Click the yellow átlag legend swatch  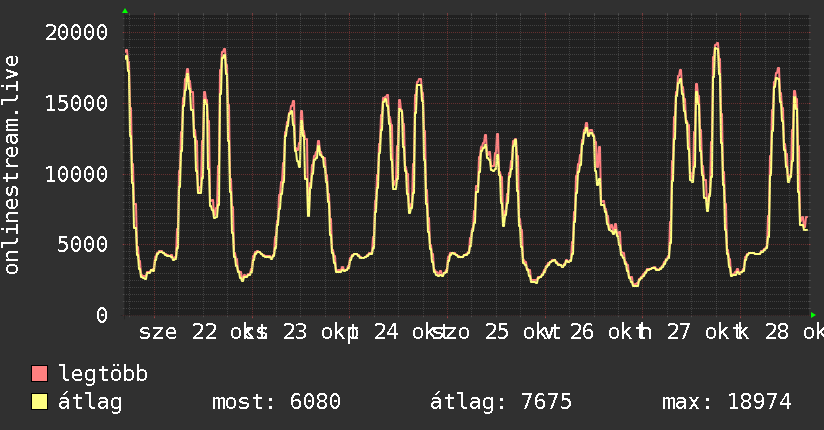pos(39,402)
